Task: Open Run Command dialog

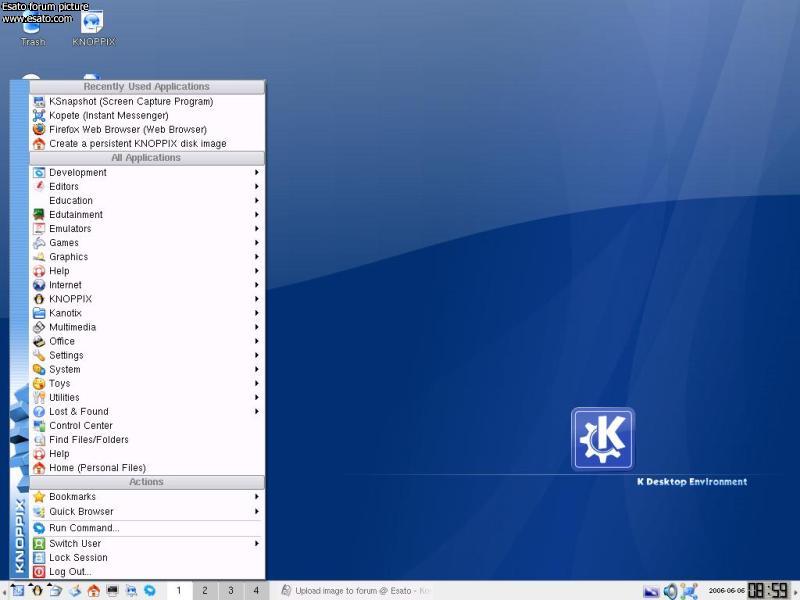Action: click(147, 528)
